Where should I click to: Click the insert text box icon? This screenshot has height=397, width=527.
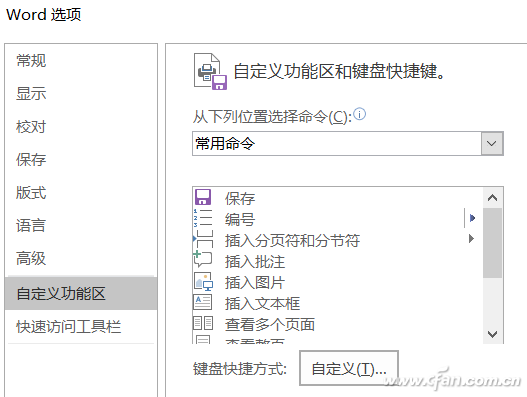(x=203, y=302)
